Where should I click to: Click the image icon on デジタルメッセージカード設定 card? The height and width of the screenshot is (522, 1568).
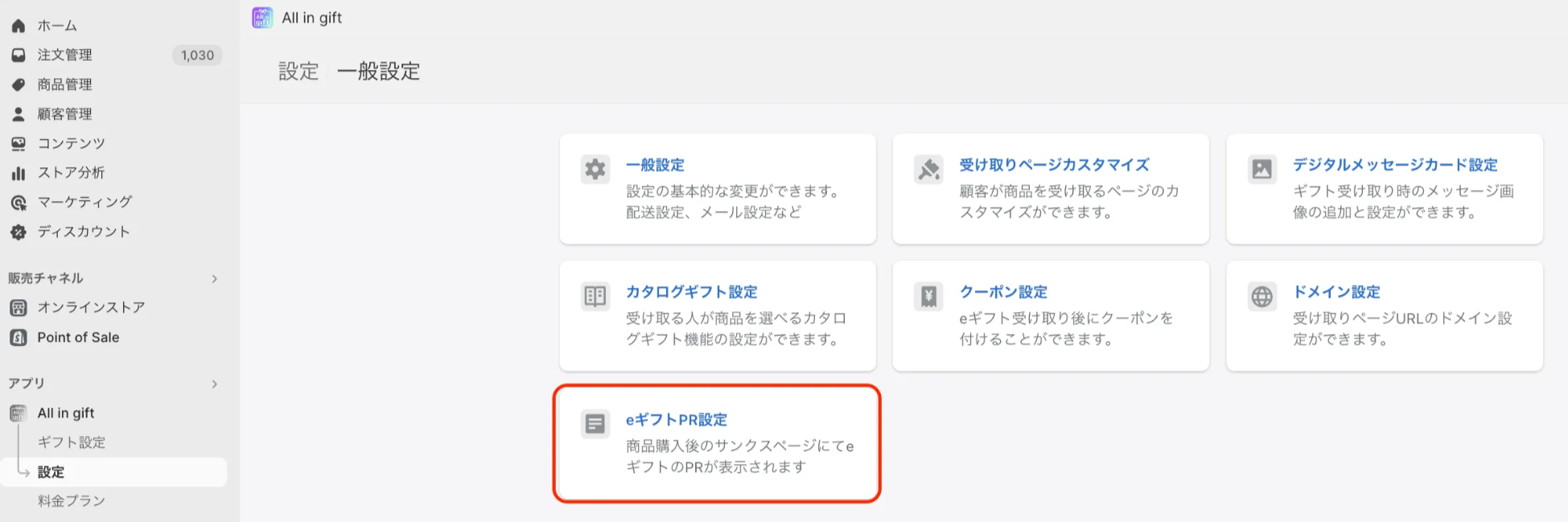pyautogui.click(x=1261, y=170)
